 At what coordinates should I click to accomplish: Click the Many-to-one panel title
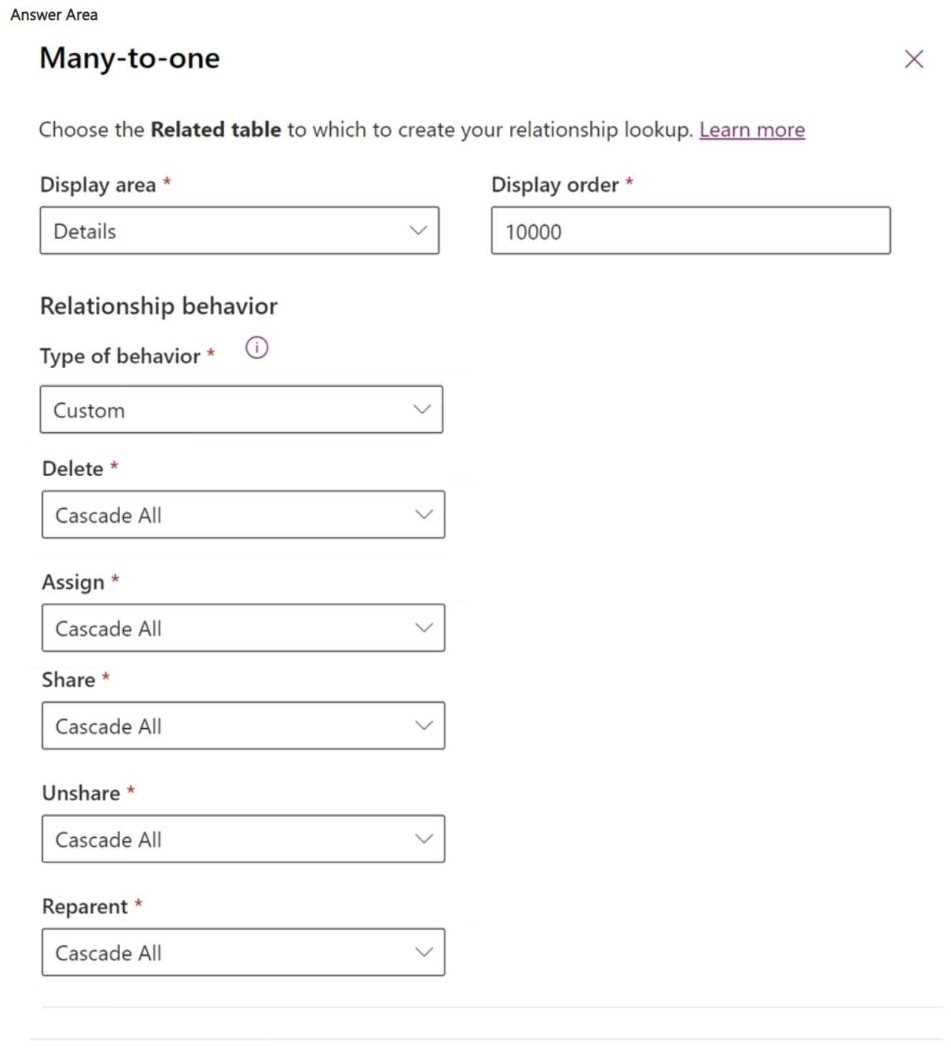point(129,58)
